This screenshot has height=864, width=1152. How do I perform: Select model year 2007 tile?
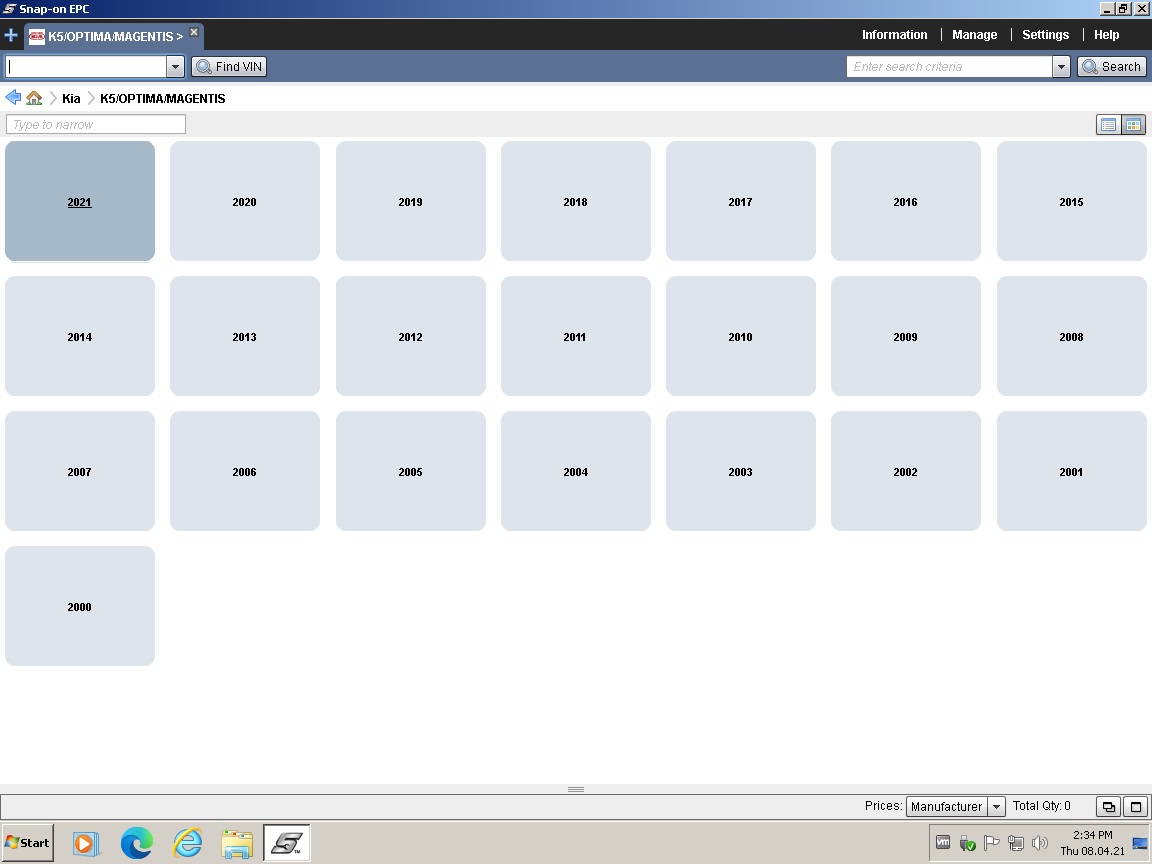(x=79, y=472)
